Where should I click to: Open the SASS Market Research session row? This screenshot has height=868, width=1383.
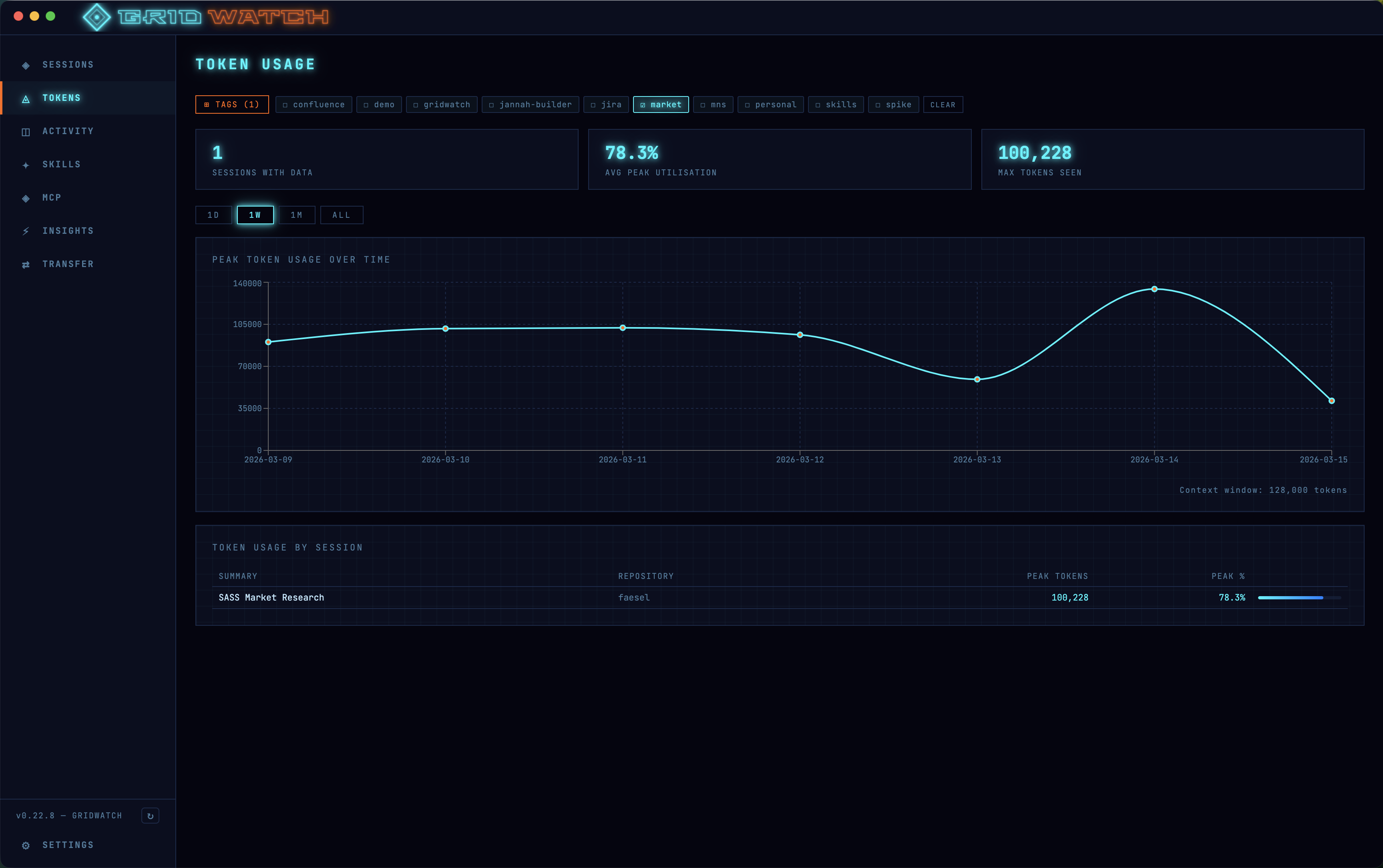(x=271, y=598)
